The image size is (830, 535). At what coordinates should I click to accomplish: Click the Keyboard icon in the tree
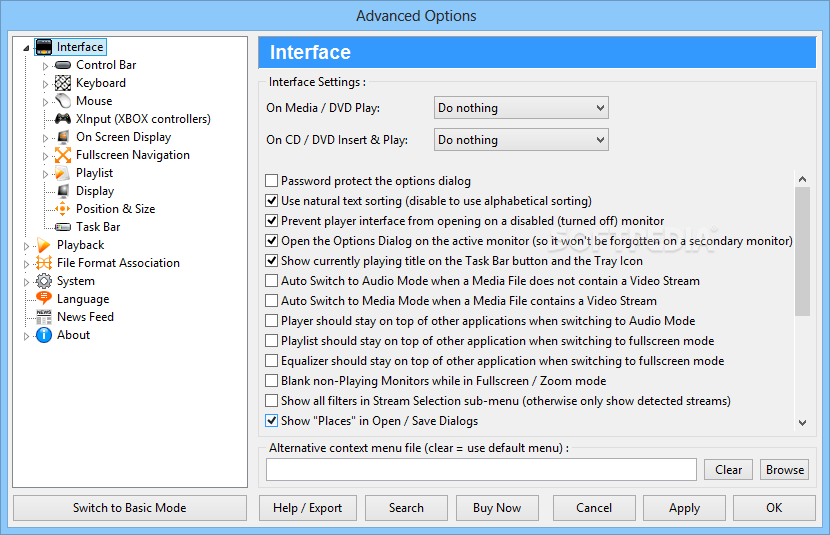click(63, 83)
